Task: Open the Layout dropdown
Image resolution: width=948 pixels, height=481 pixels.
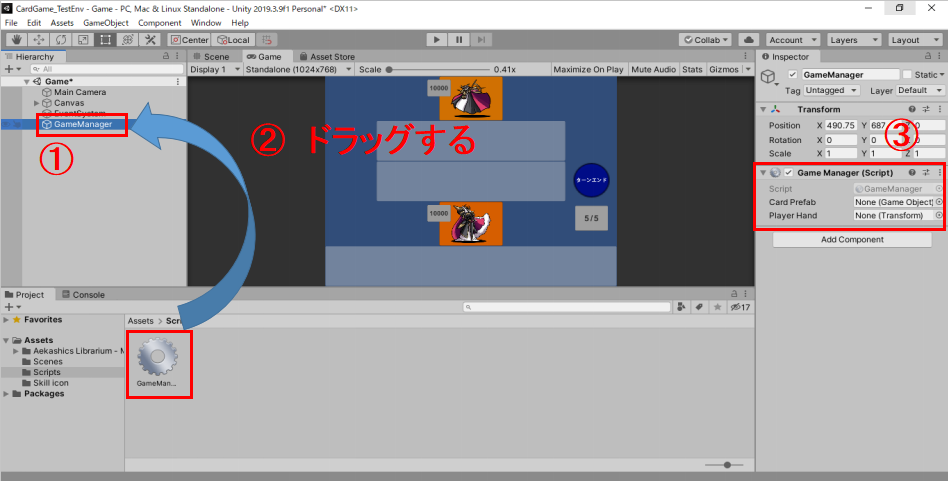Action: pyautogui.click(x=916, y=40)
